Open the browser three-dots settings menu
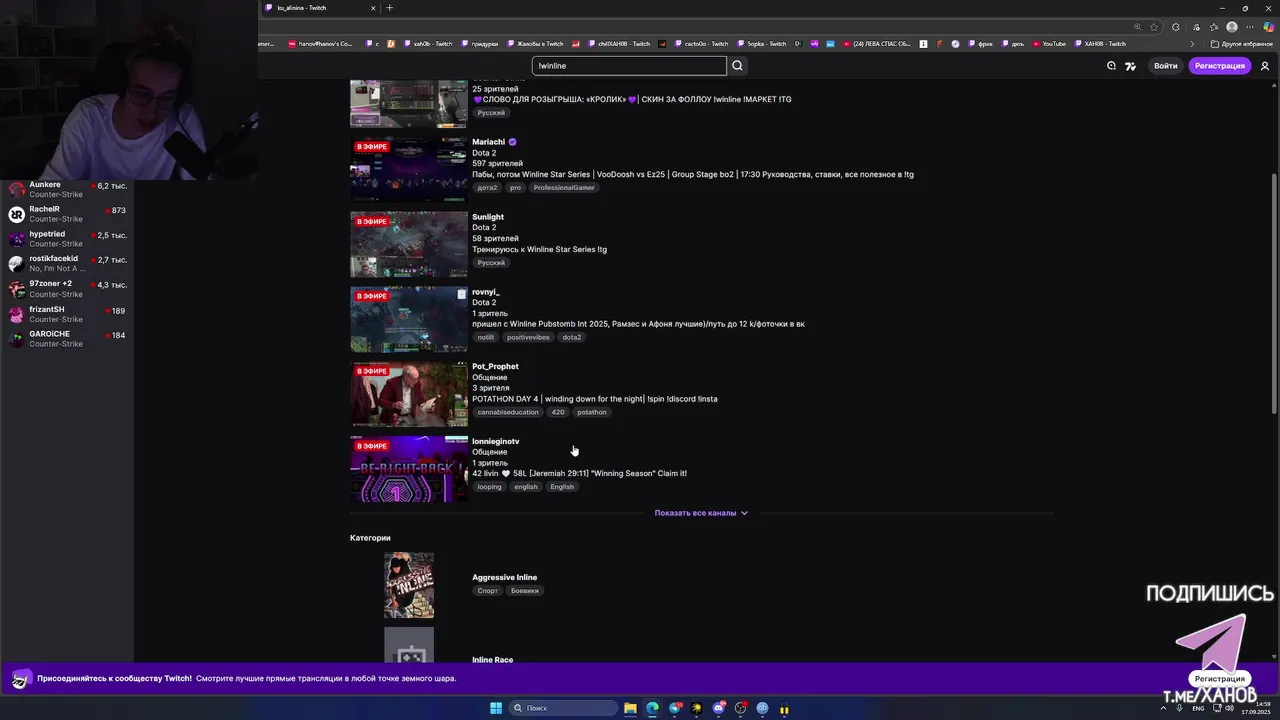1280x720 pixels. (1251, 27)
